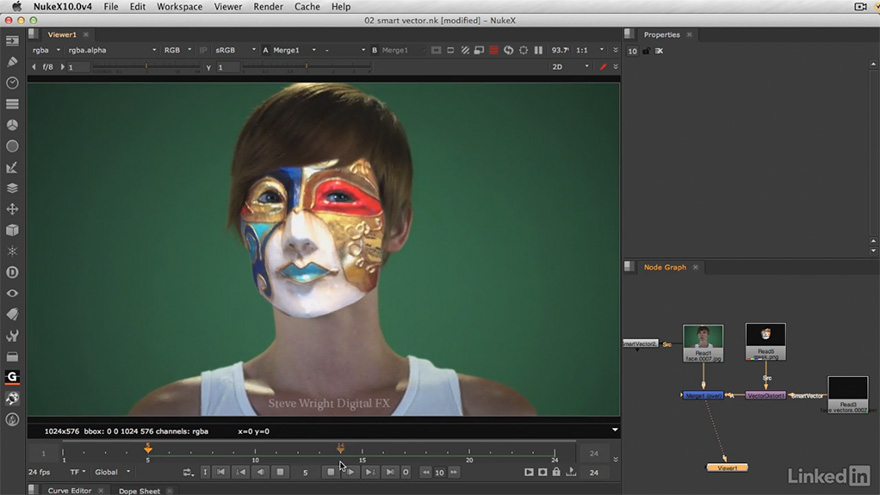Open the Gizmos G toolbar icon
Image resolution: width=880 pixels, height=495 pixels.
pyautogui.click(x=12, y=377)
